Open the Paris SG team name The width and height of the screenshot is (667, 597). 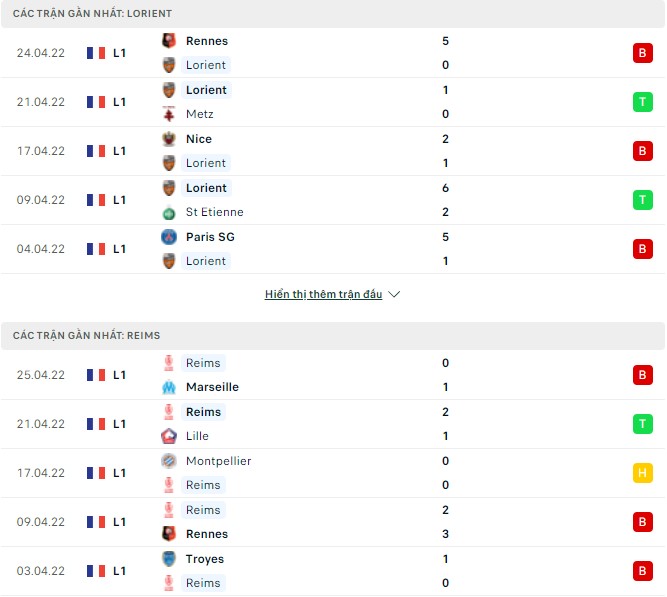(x=210, y=237)
